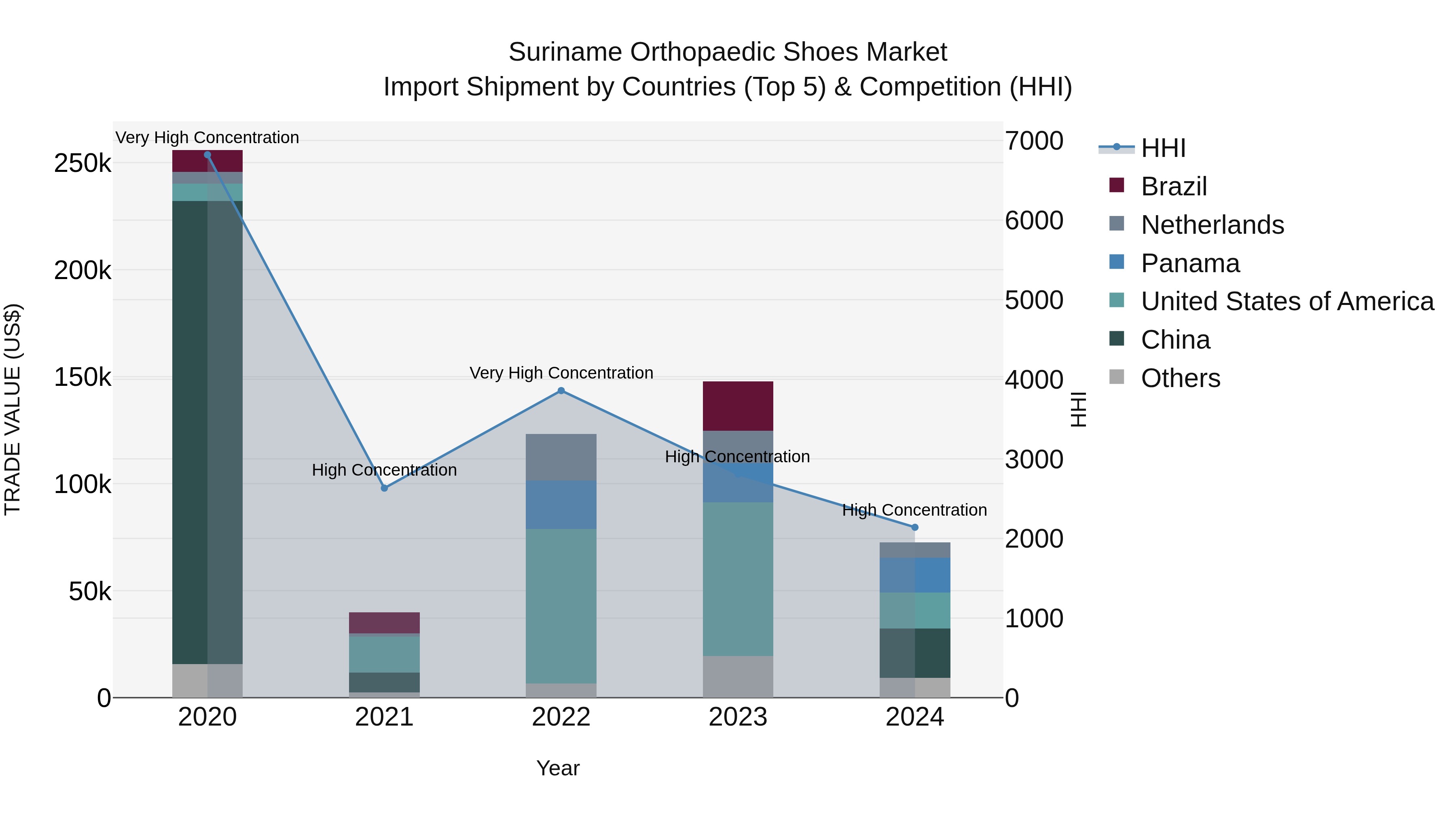This screenshot has height=819, width=1456.
Task: Toggle Netherlands series in legend
Action: tap(1197, 224)
